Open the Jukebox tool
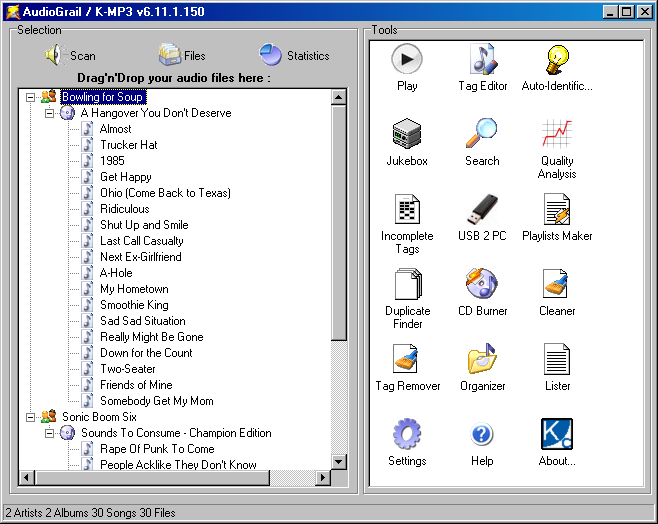Viewport: 658px width, 524px height. [x=407, y=142]
